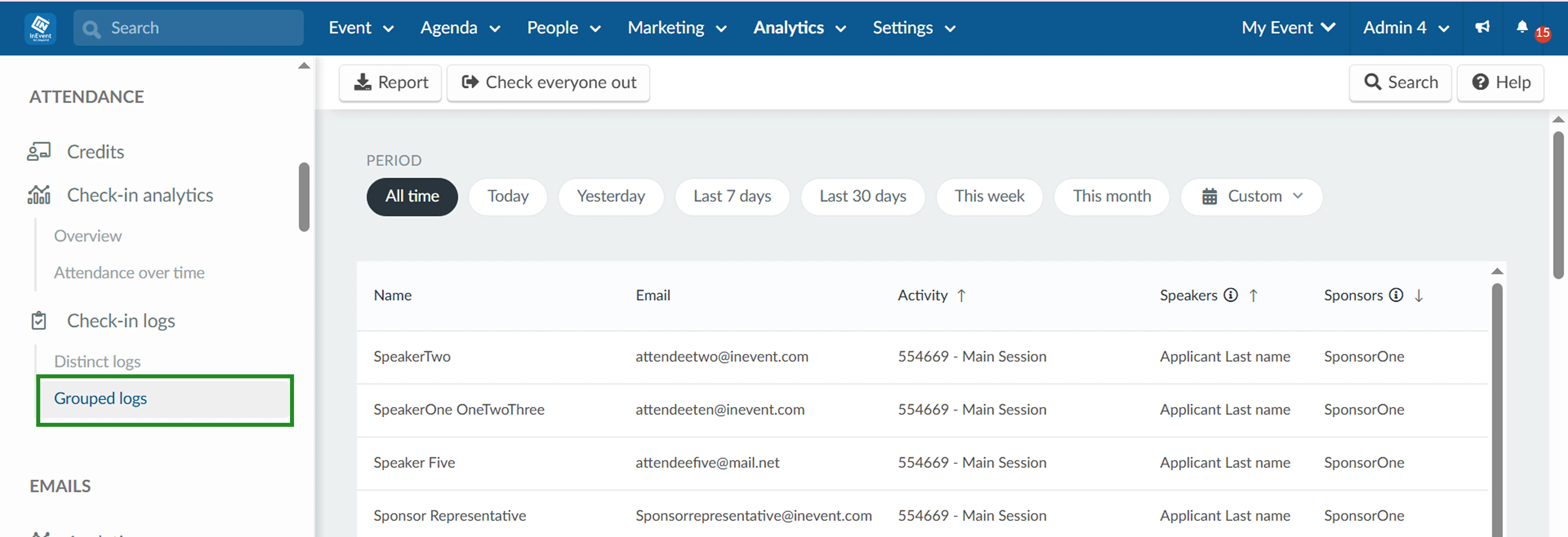Click the Name column header
Image resolution: width=1568 pixels, height=537 pixels.
click(393, 296)
